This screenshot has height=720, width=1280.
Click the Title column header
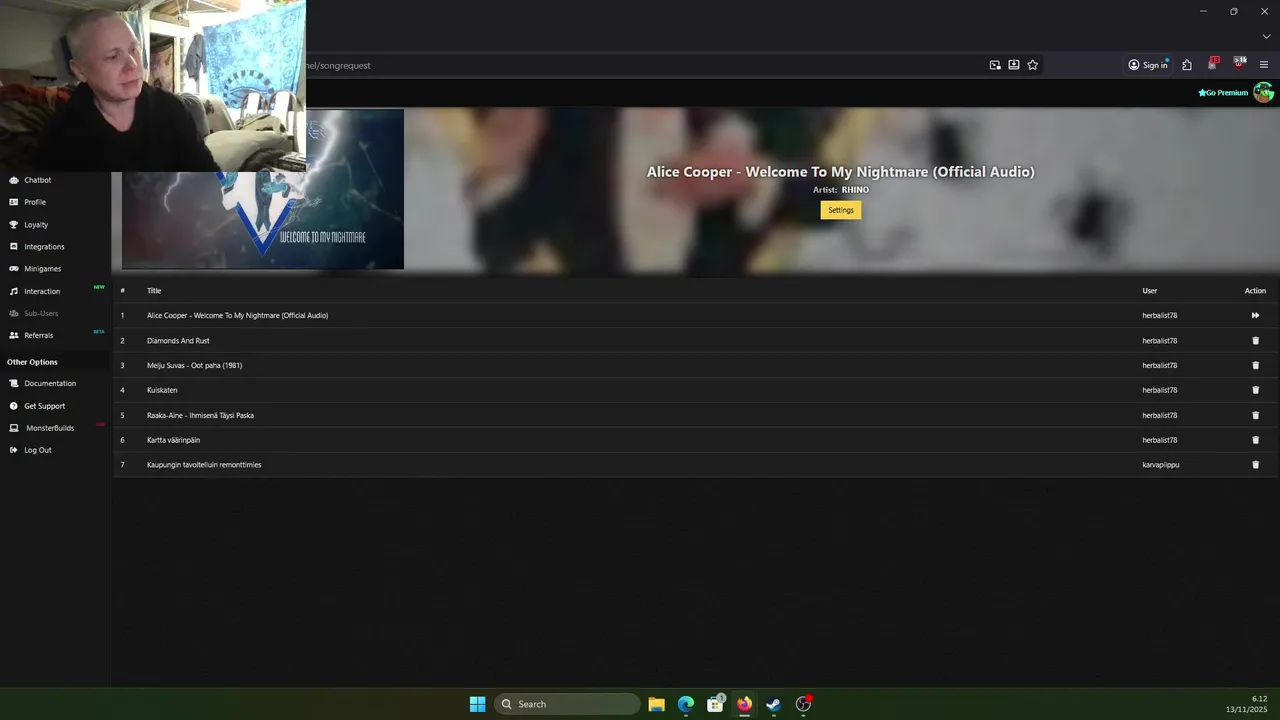point(154,291)
